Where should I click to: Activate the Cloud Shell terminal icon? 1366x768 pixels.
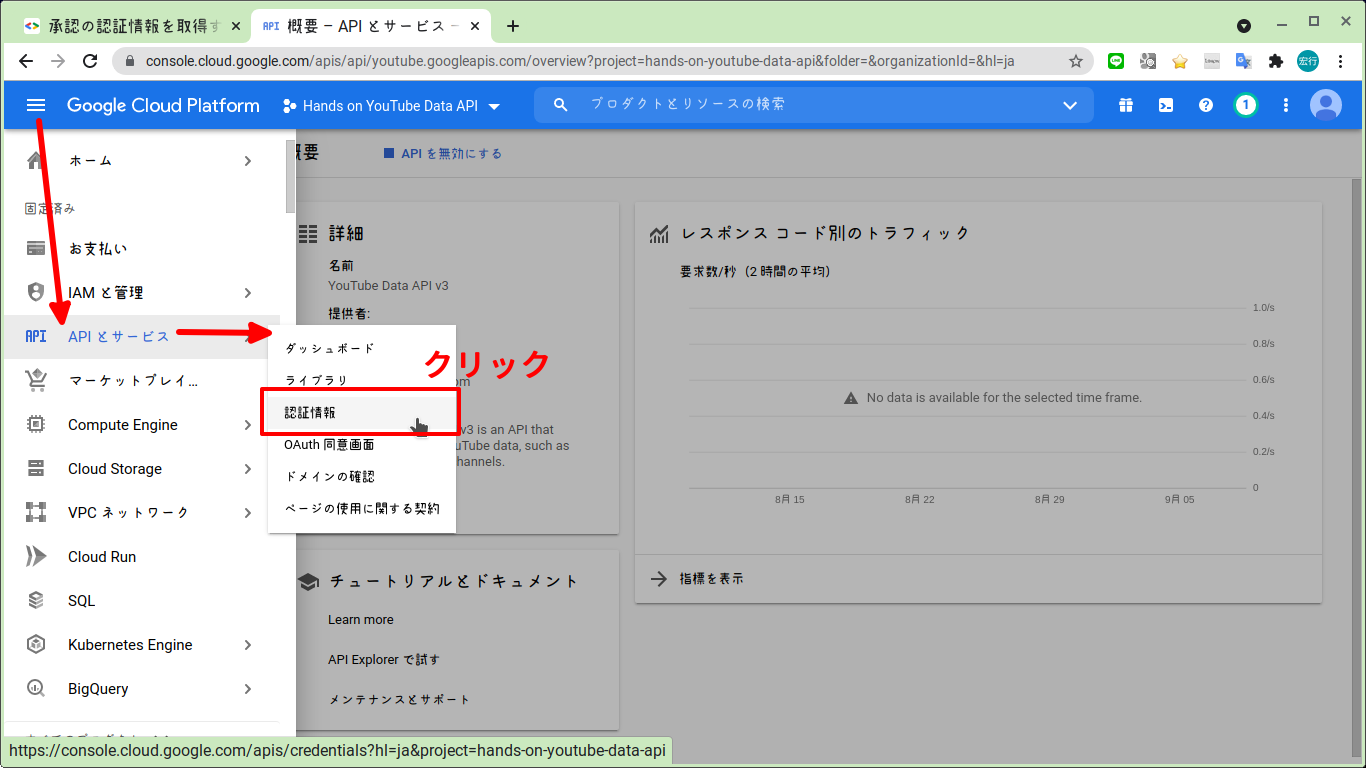pyautogui.click(x=1165, y=104)
